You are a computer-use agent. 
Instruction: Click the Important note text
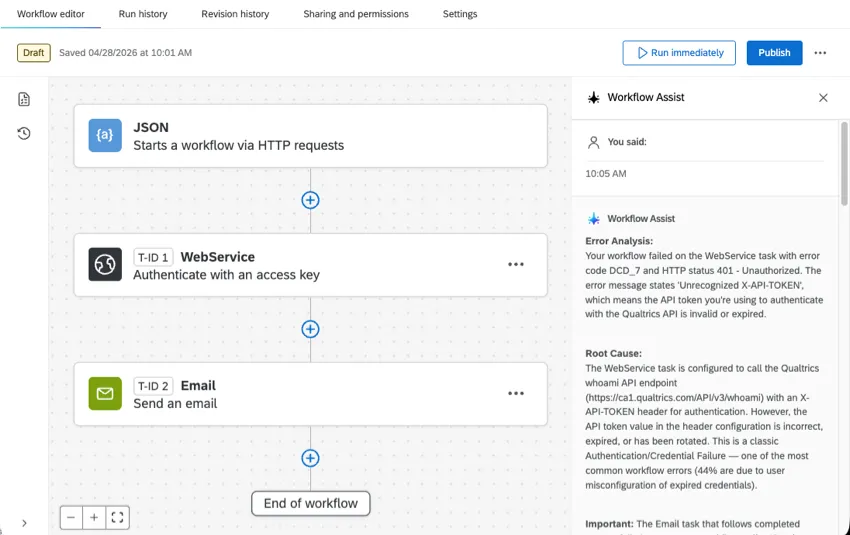tap(693, 524)
